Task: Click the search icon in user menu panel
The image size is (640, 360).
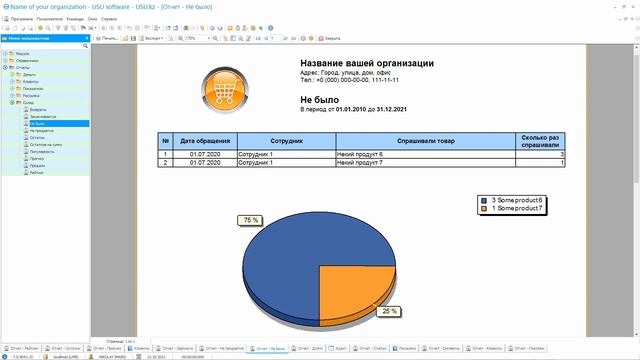Action: click(x=85, y=46)
